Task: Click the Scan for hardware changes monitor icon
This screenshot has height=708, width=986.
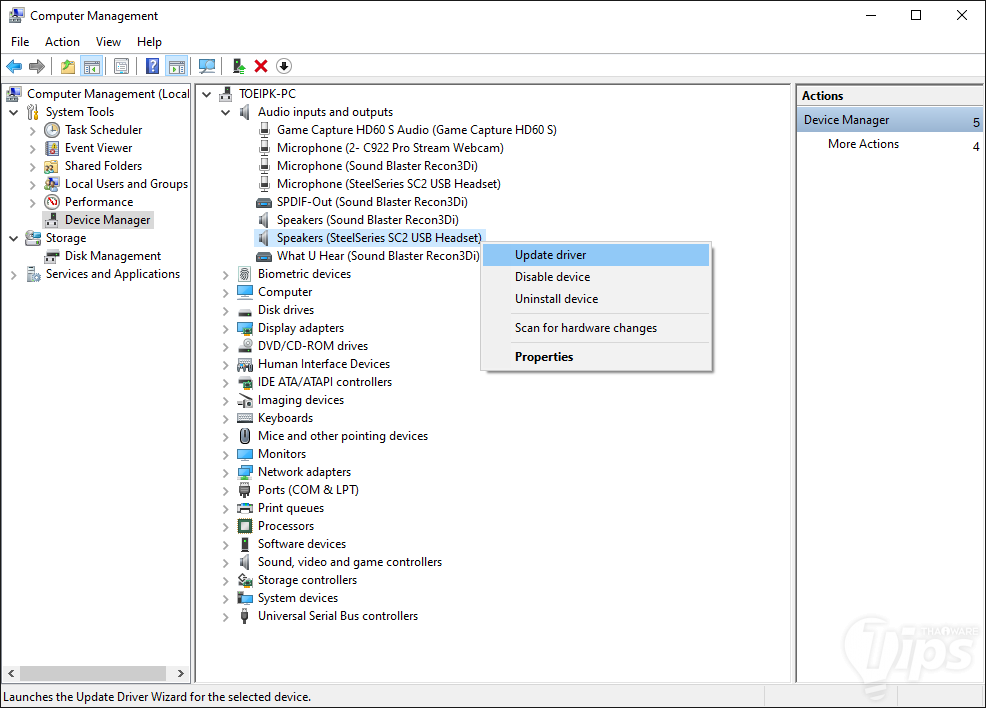Action: click(207, 66)
